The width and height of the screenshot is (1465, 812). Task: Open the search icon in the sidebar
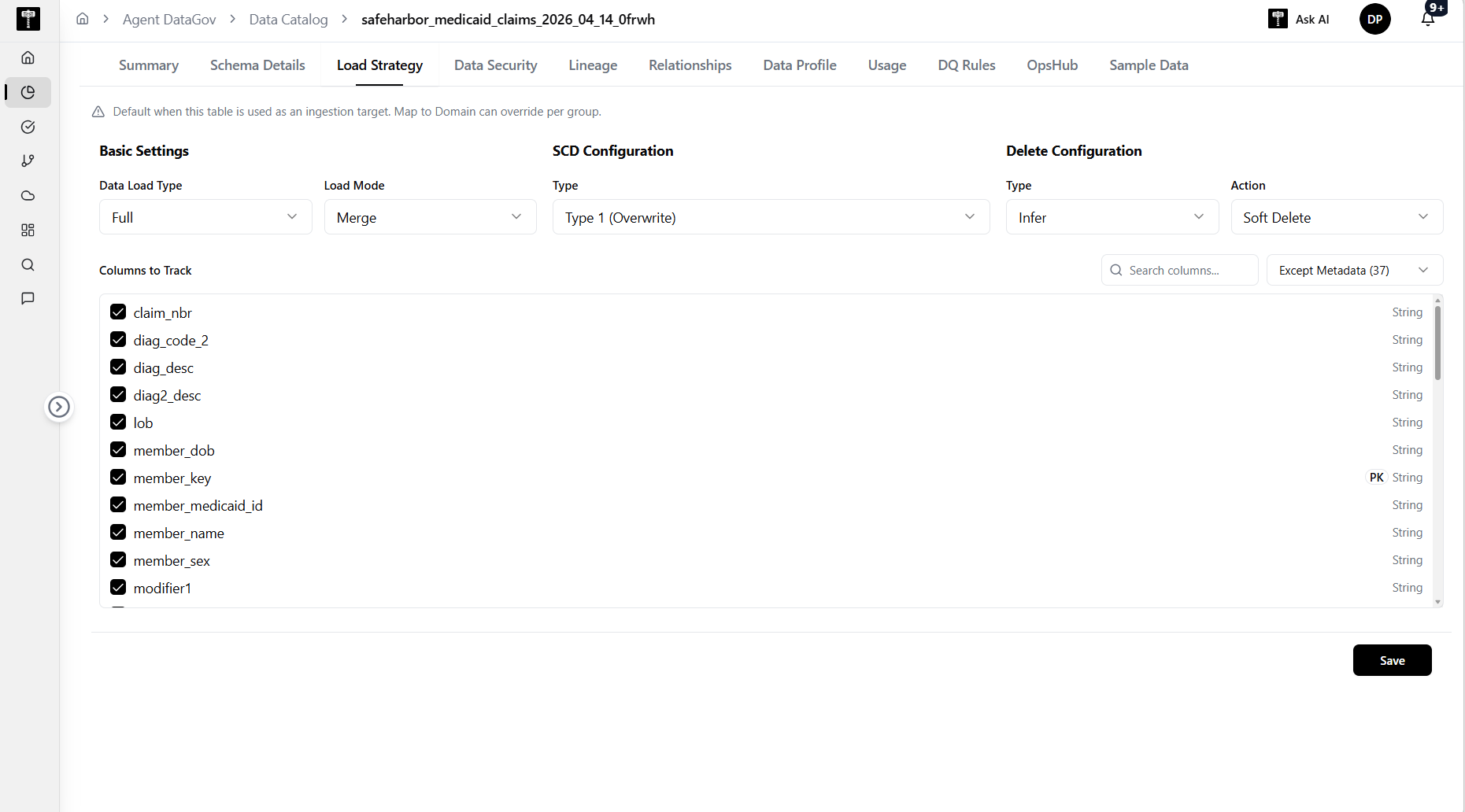click(28, 264)
